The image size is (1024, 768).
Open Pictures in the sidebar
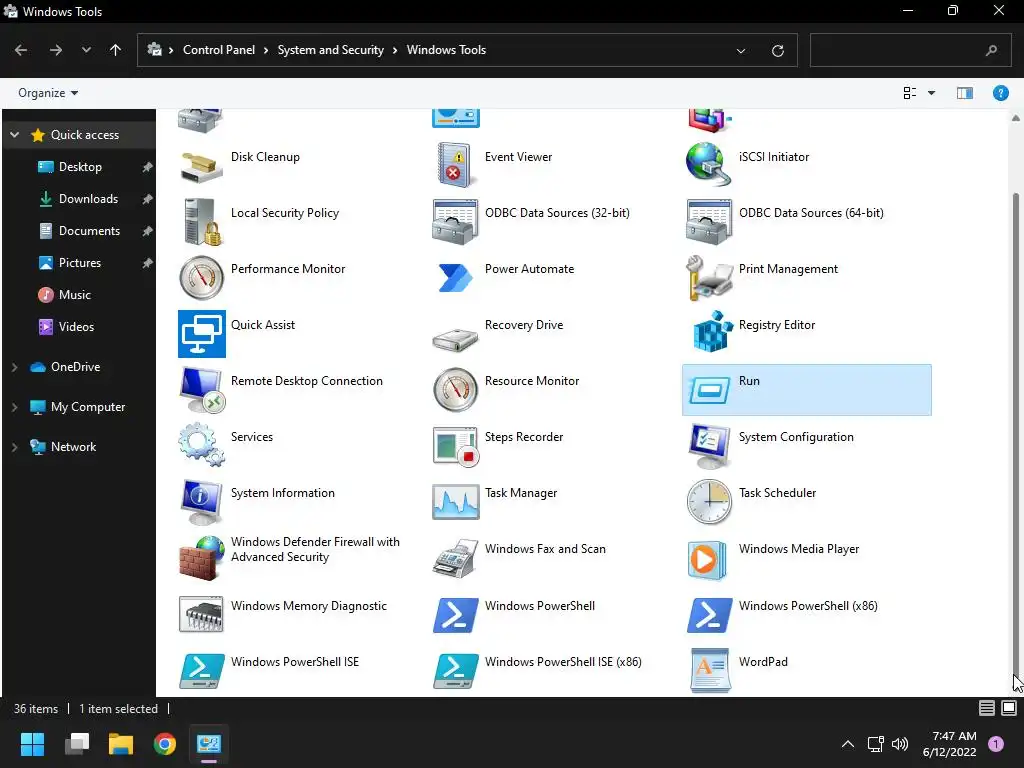coord(80,263)
